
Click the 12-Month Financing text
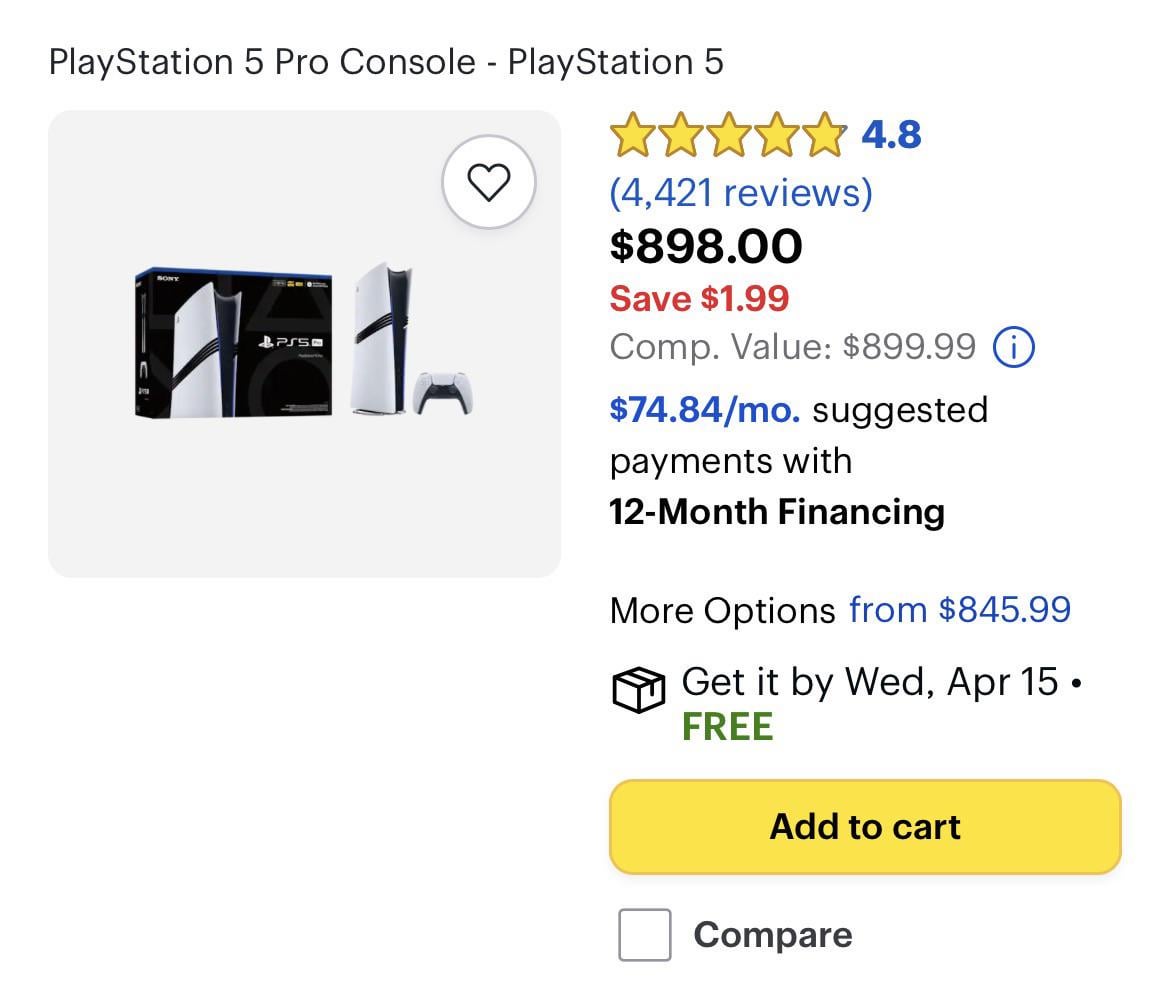(x=777, y=512)
